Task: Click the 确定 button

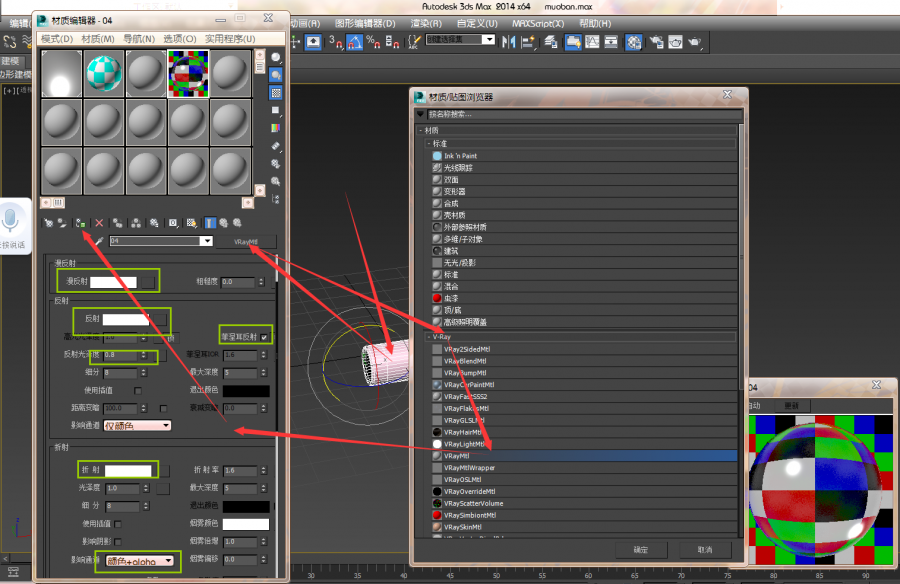Action: click(x=641, y=549)
